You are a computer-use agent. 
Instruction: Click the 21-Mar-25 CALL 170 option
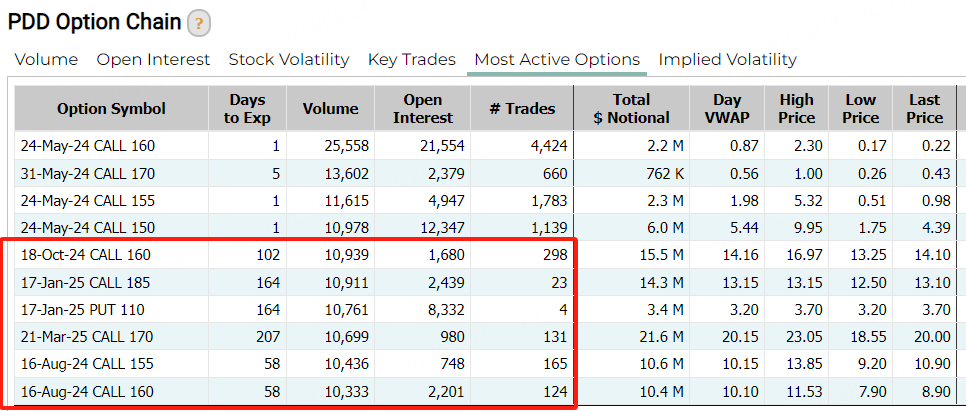point(87,337)
